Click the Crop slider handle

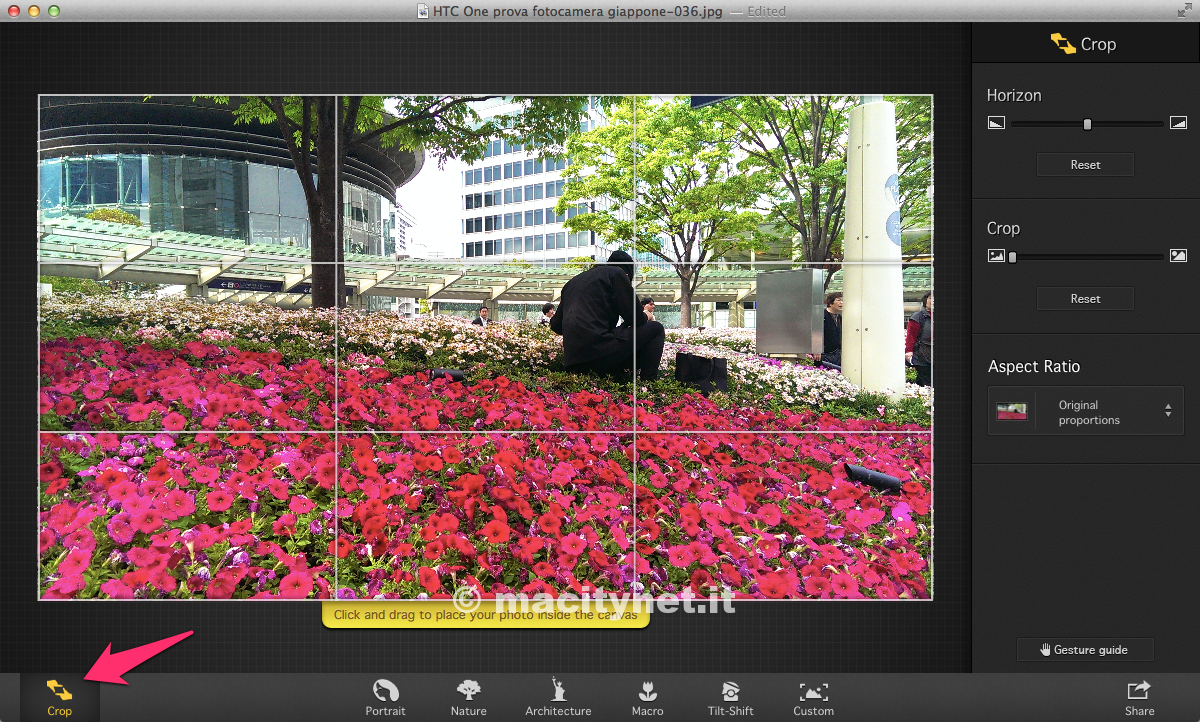[1012, 257]
